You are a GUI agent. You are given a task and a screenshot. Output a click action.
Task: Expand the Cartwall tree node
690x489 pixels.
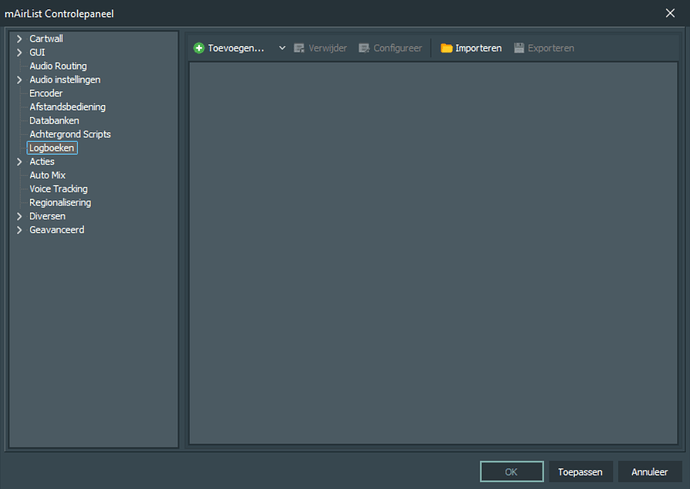[19, 39]
